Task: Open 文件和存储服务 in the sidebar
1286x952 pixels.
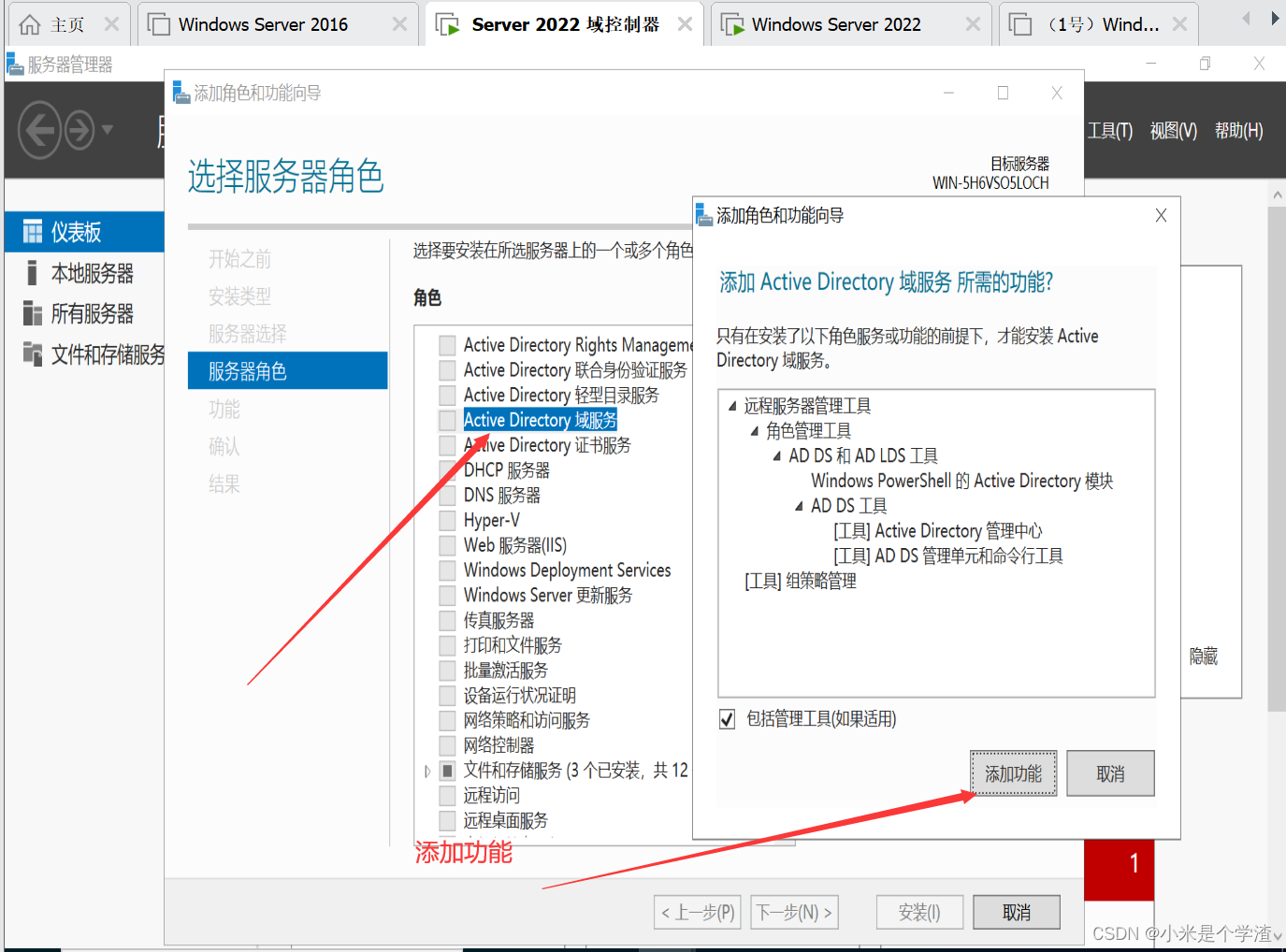Action: tap(31, 354)
